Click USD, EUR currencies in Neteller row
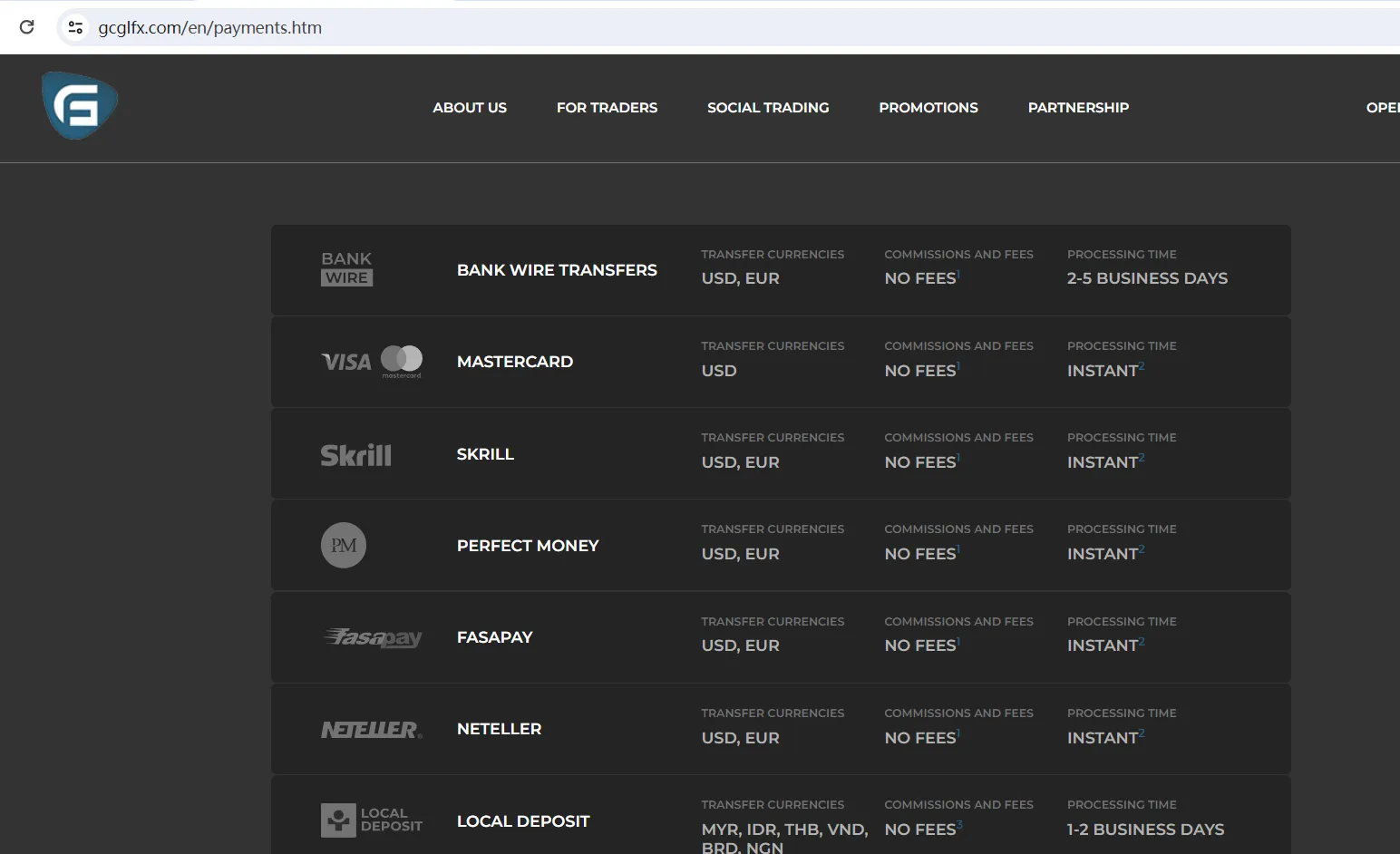The width and height of the screenshot is (1400, 854). coord(740,738)
